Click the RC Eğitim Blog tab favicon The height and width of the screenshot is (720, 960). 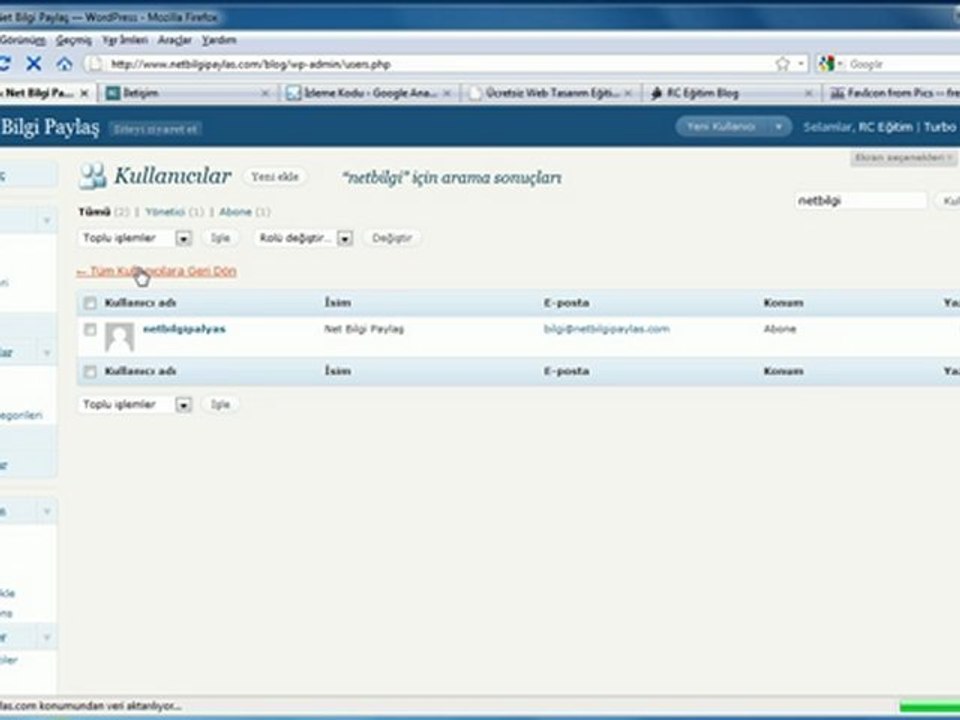click(x=656, y=93)
